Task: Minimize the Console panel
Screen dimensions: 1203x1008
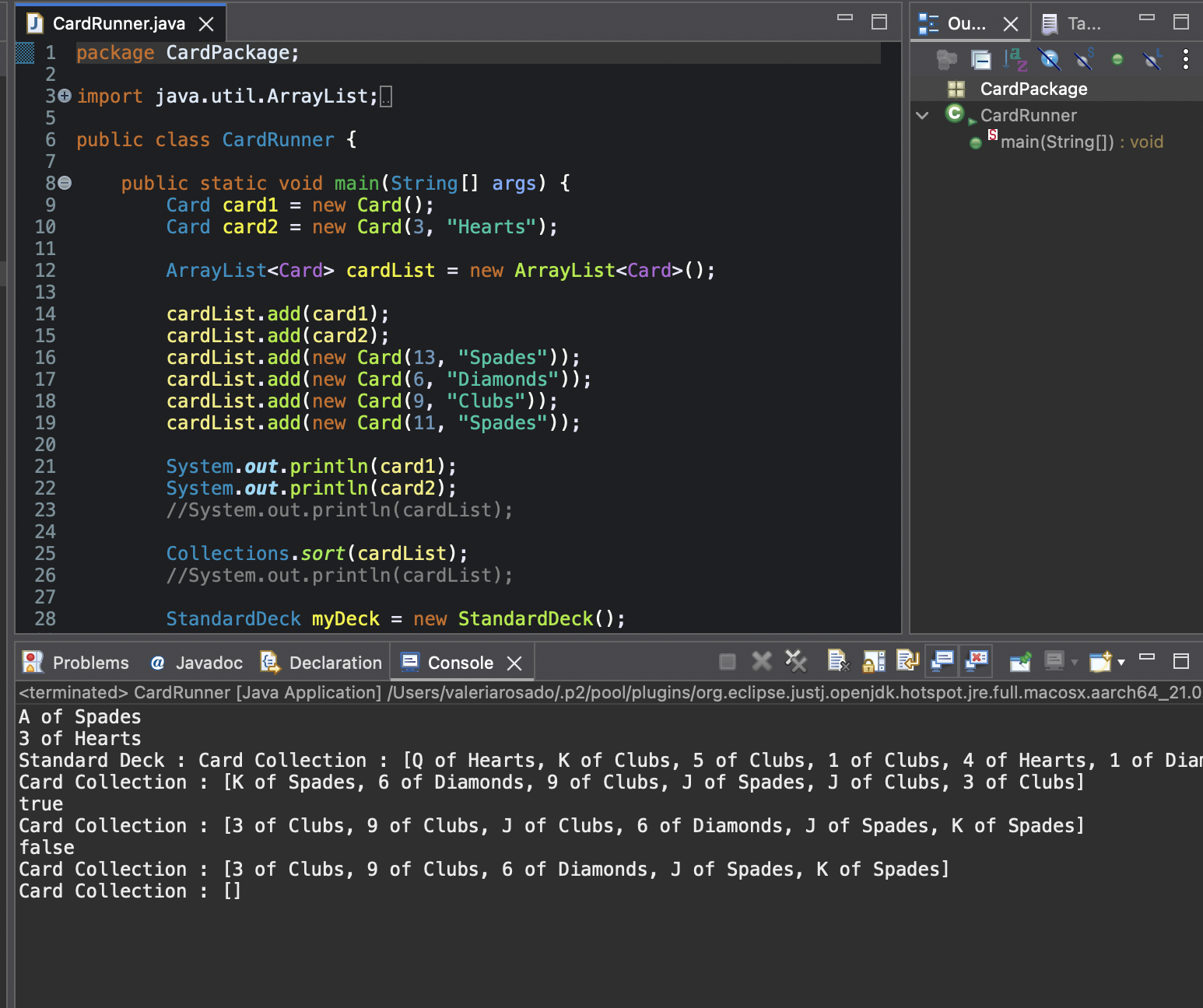Action: pos(1146,656)
